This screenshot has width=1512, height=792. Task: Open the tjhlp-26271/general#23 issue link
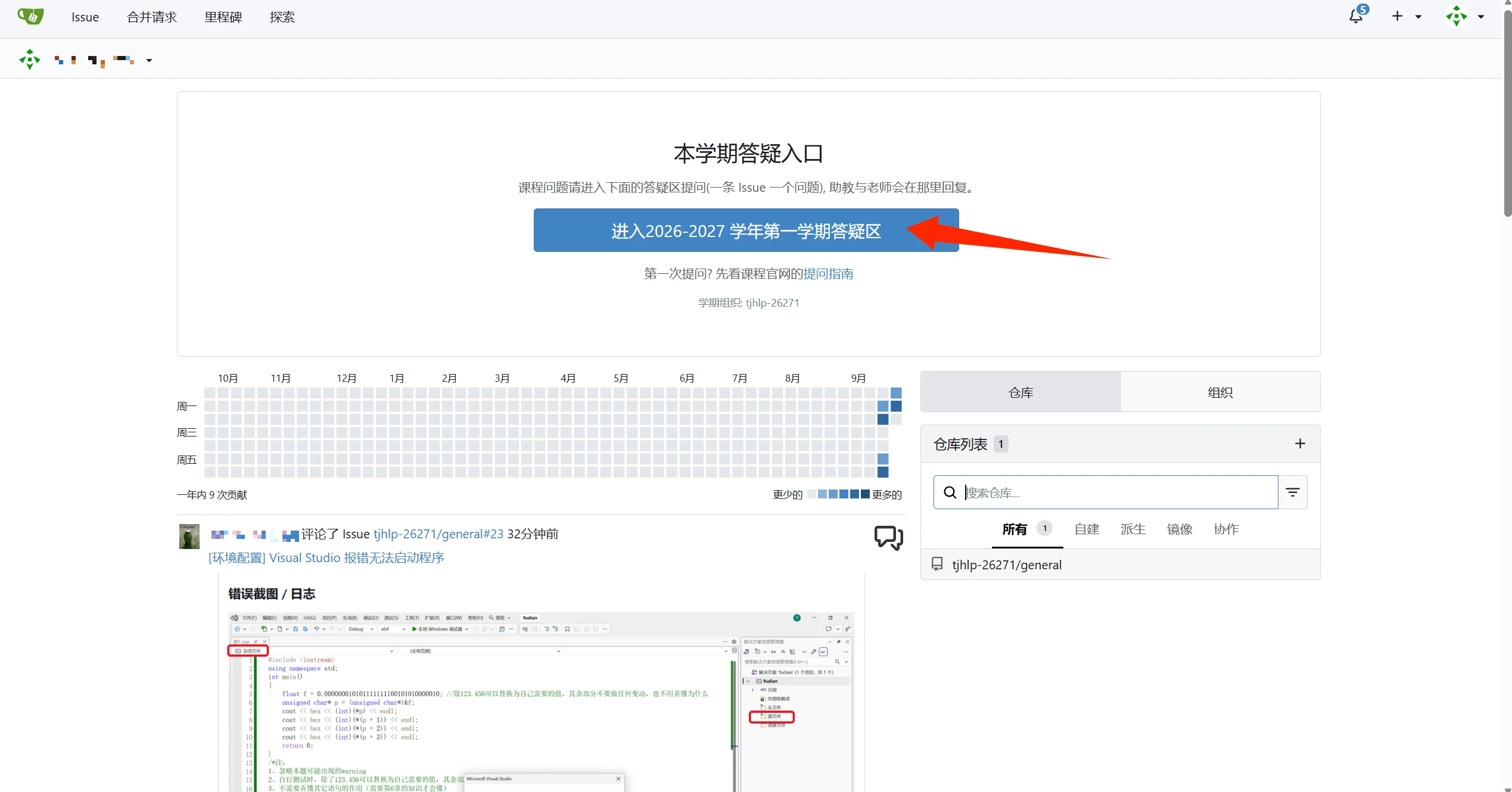click(x=438, y=534)
